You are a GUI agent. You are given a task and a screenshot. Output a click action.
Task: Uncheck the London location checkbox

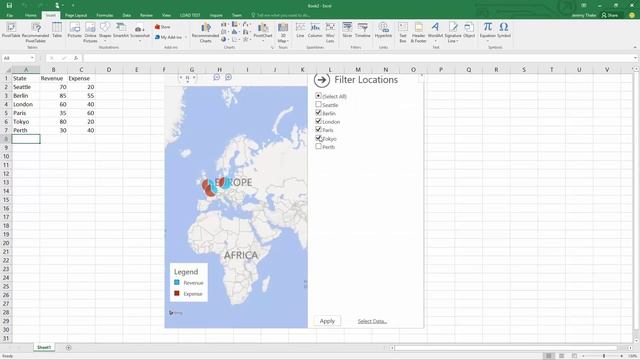click(x=318, y=121)
